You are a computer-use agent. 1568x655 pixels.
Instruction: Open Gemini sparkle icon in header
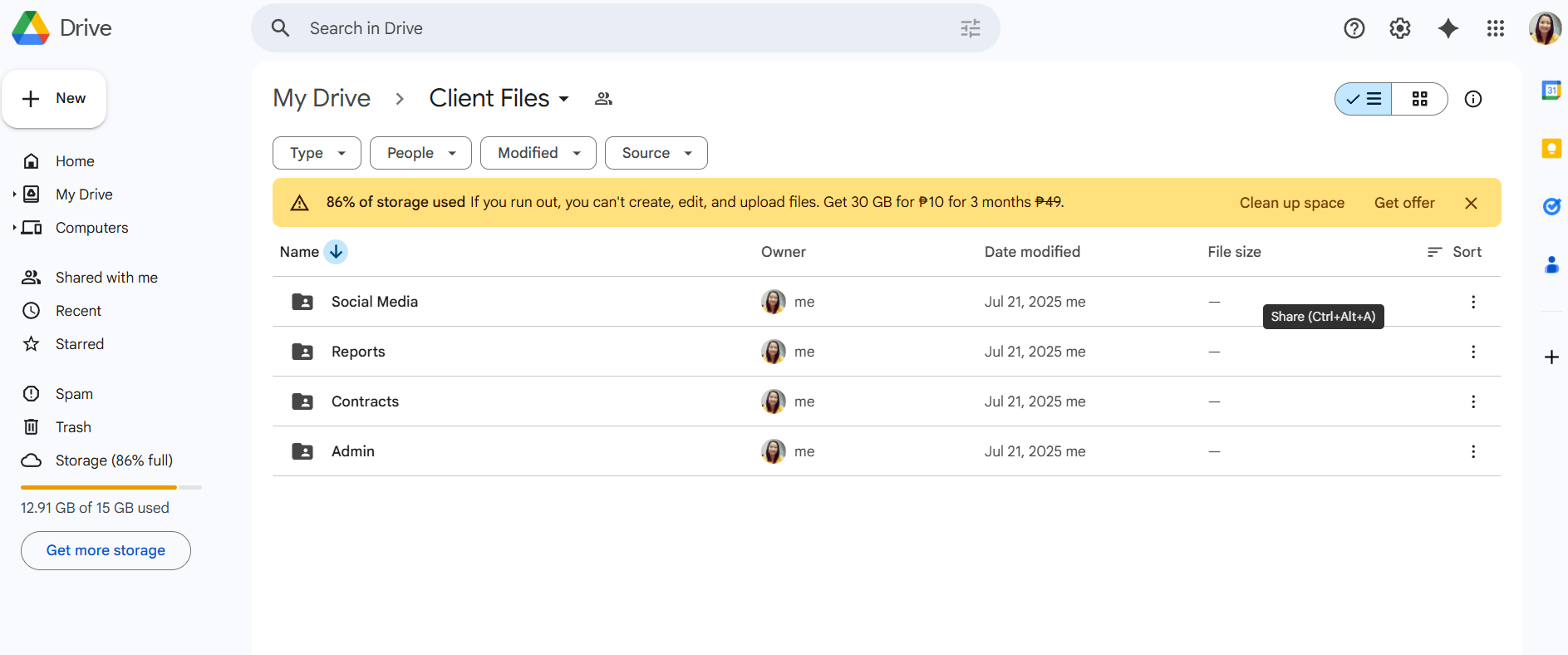[x=1448, y=28]
